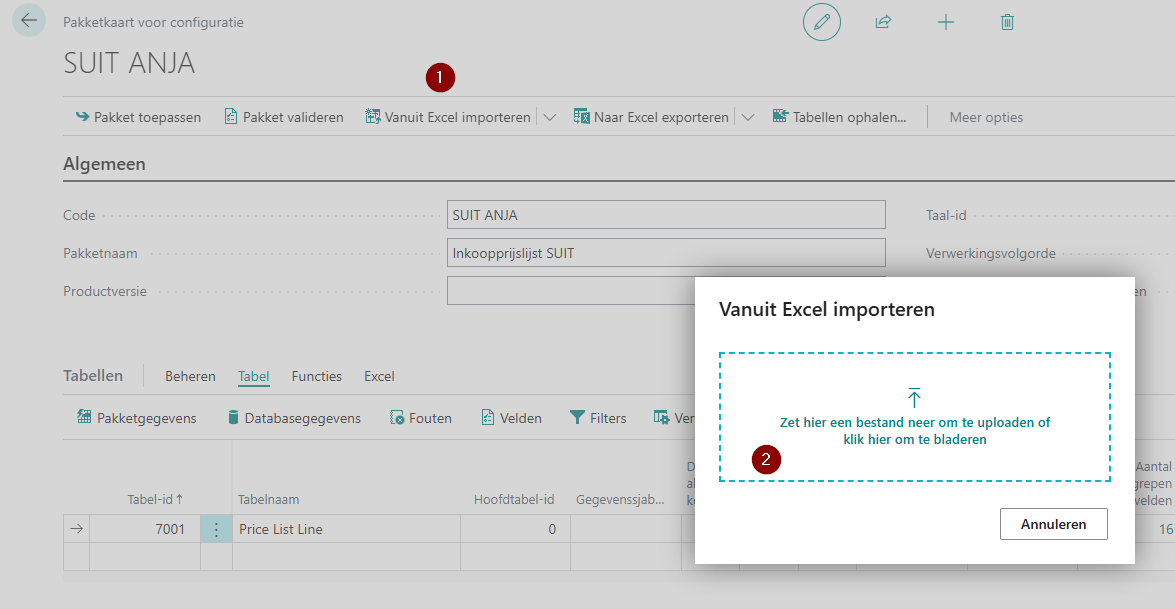Click the Annuleren button
Viewport: 1175px width, 609px height.
pos(1053,524)
